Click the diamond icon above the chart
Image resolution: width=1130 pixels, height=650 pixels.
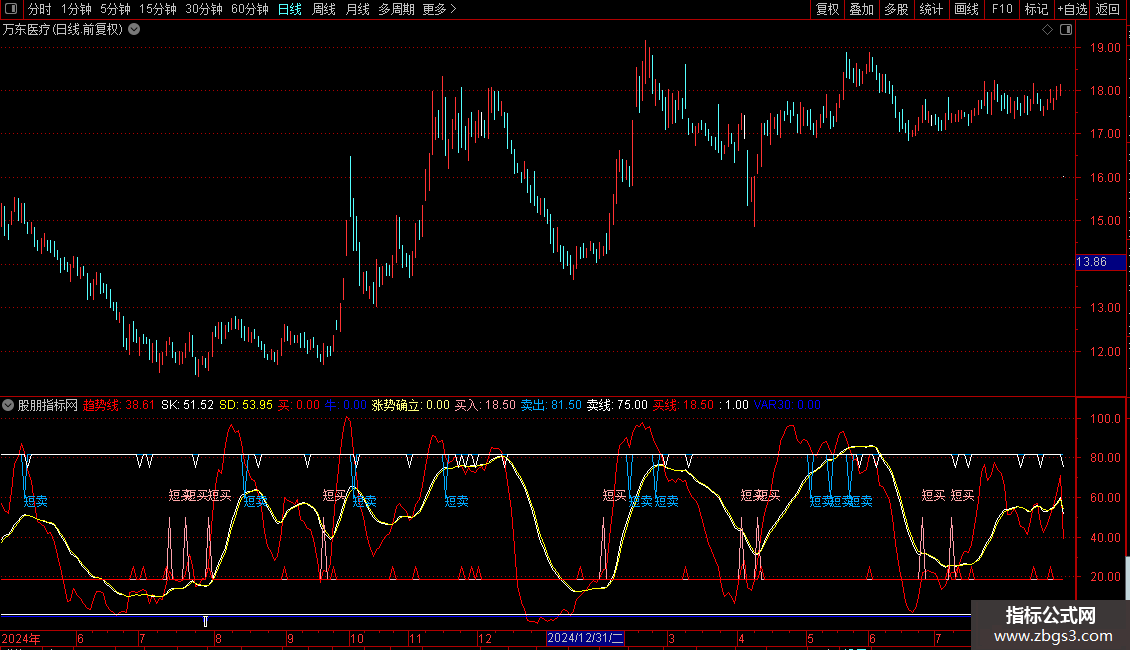tap(1047, 30)
